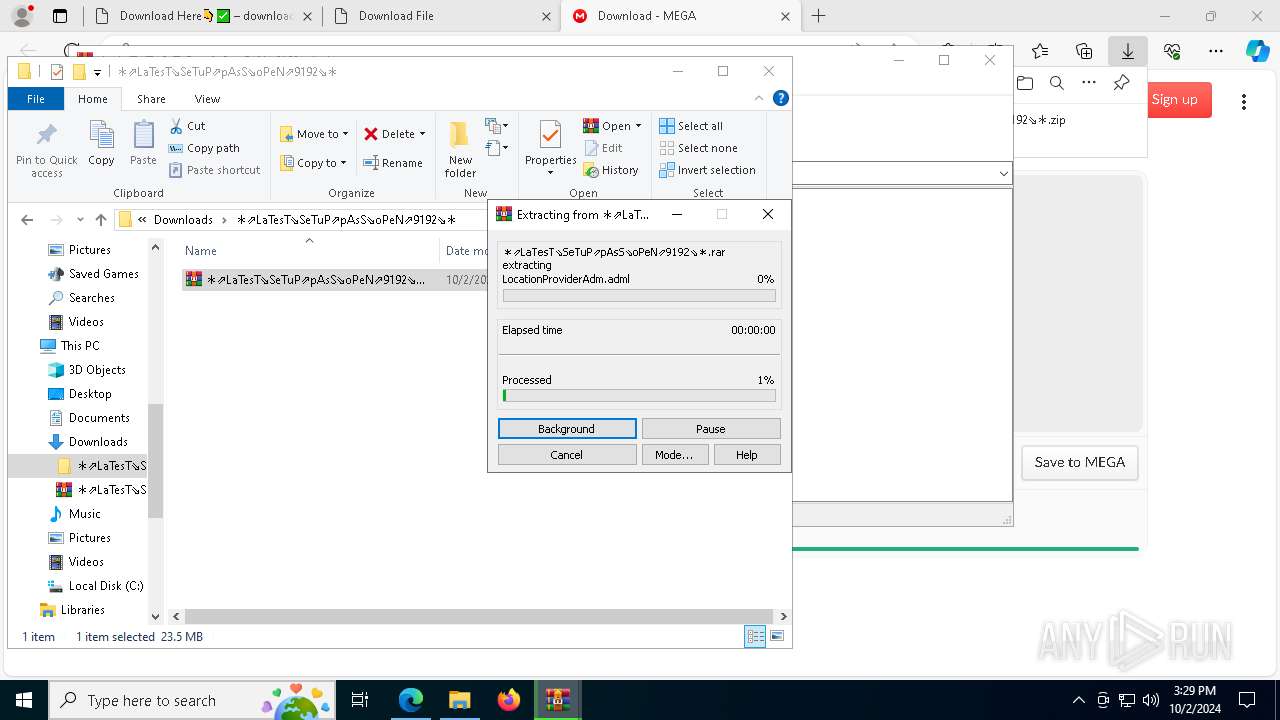Click the horizontal scrollbar in file list
Image resolution: width=1280 pixels, height=720 pixels.
479,617
